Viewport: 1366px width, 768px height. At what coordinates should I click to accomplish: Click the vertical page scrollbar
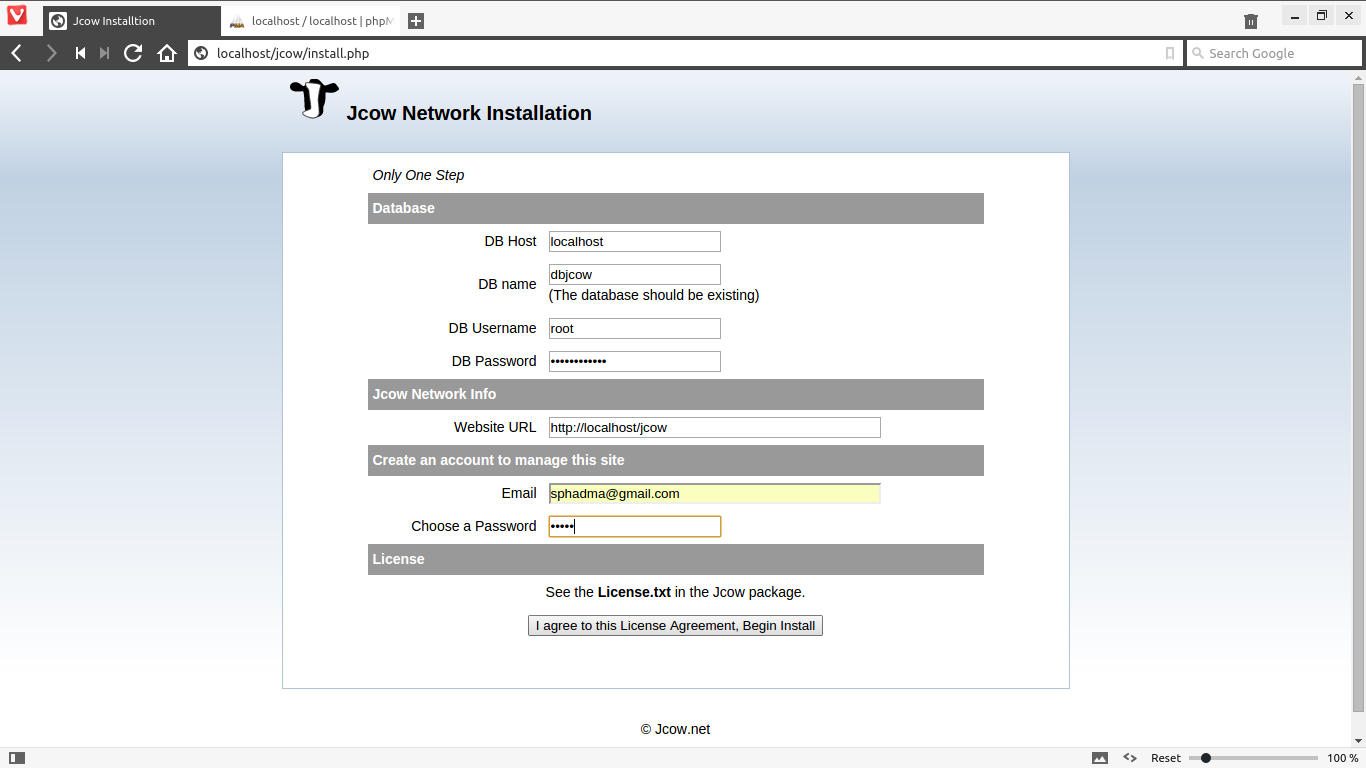point(1358,397)
